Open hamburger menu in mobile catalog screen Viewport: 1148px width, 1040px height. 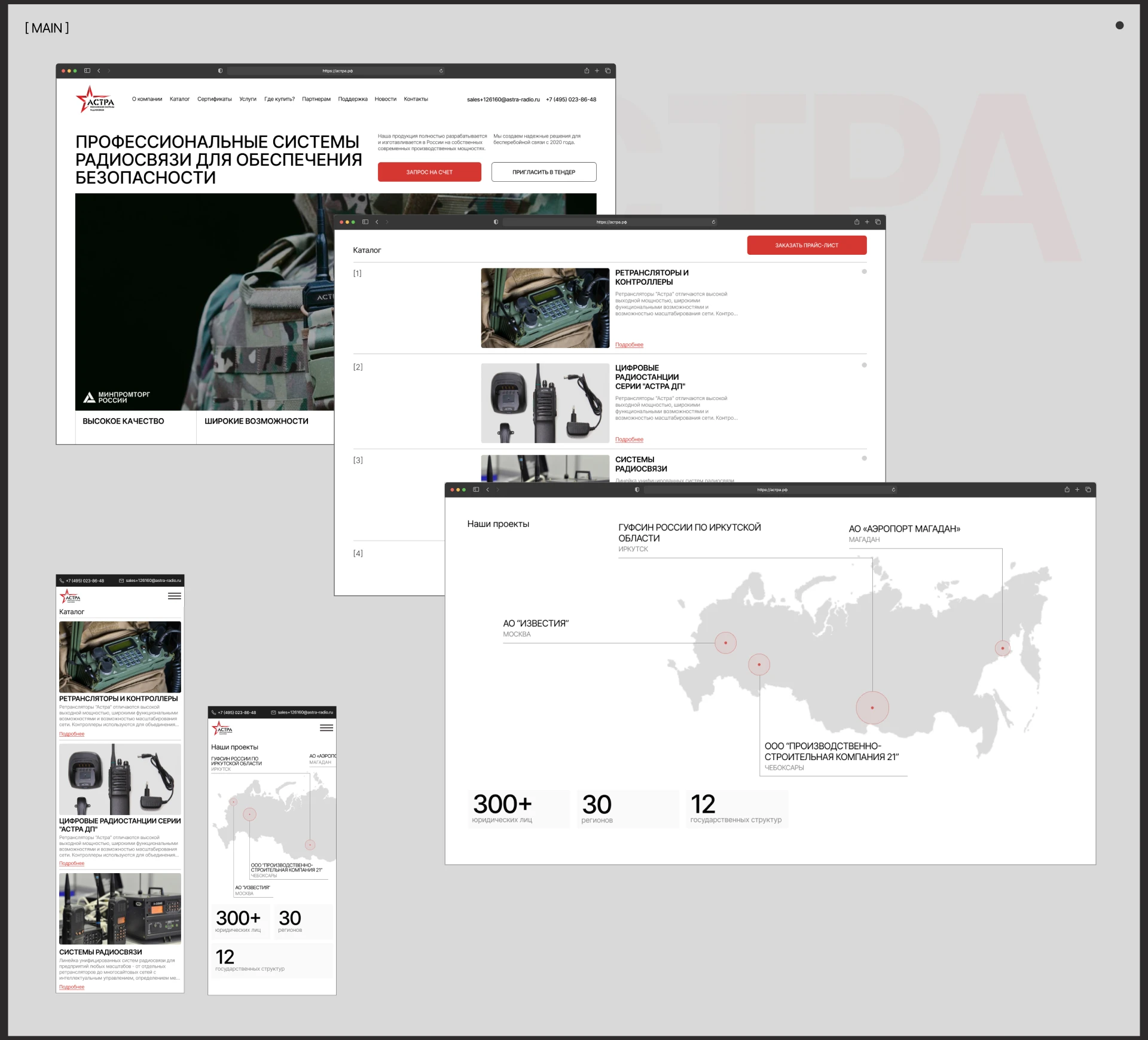[x=174, y=596]
